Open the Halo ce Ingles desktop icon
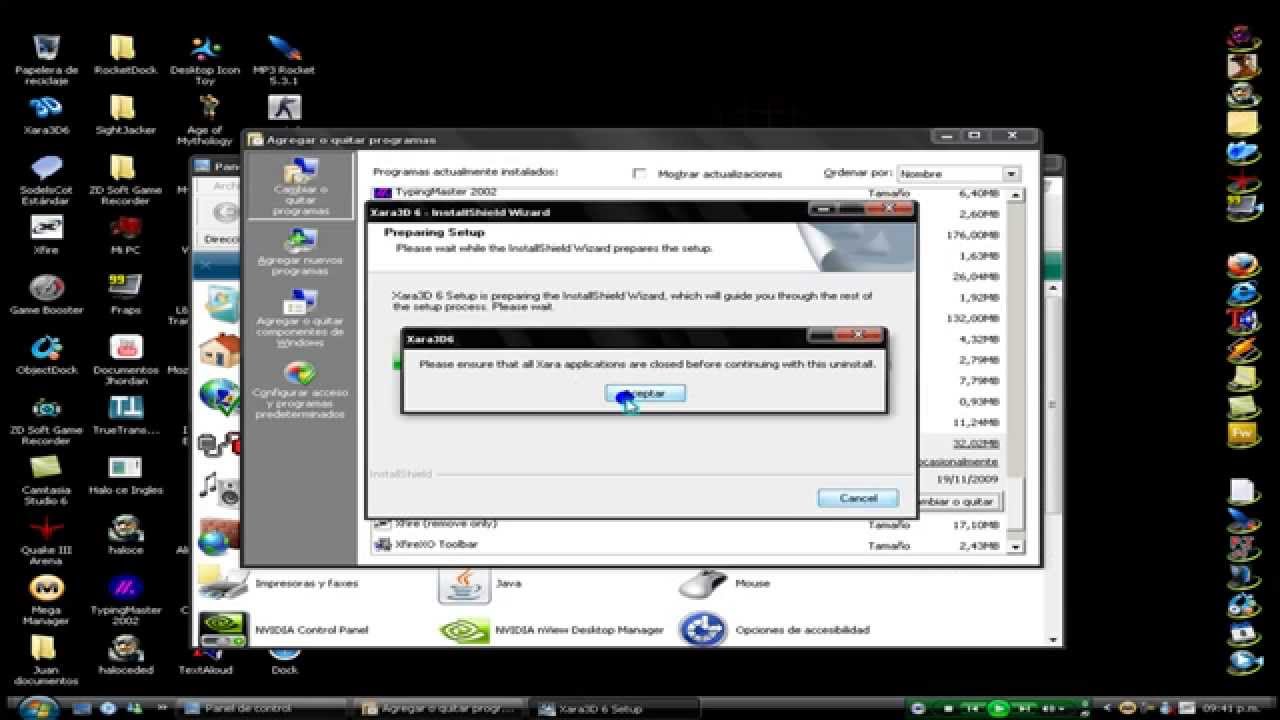 125,476
